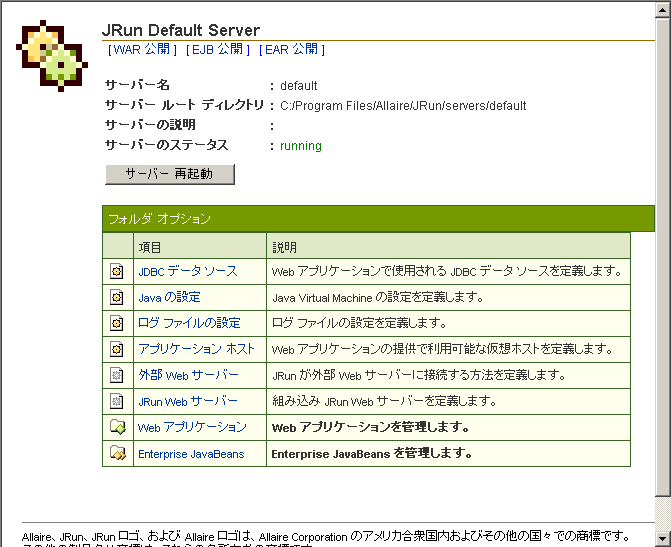Click the icon beside ログ ファイルの設定
671x547 pixels.
[x=116, y=323]
